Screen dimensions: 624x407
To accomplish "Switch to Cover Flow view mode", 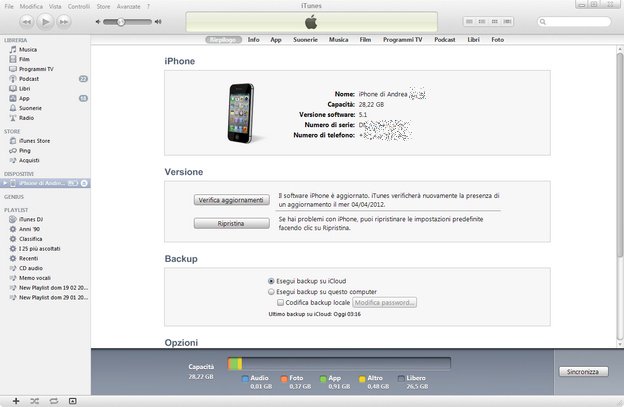I will [x=507, y=21].
